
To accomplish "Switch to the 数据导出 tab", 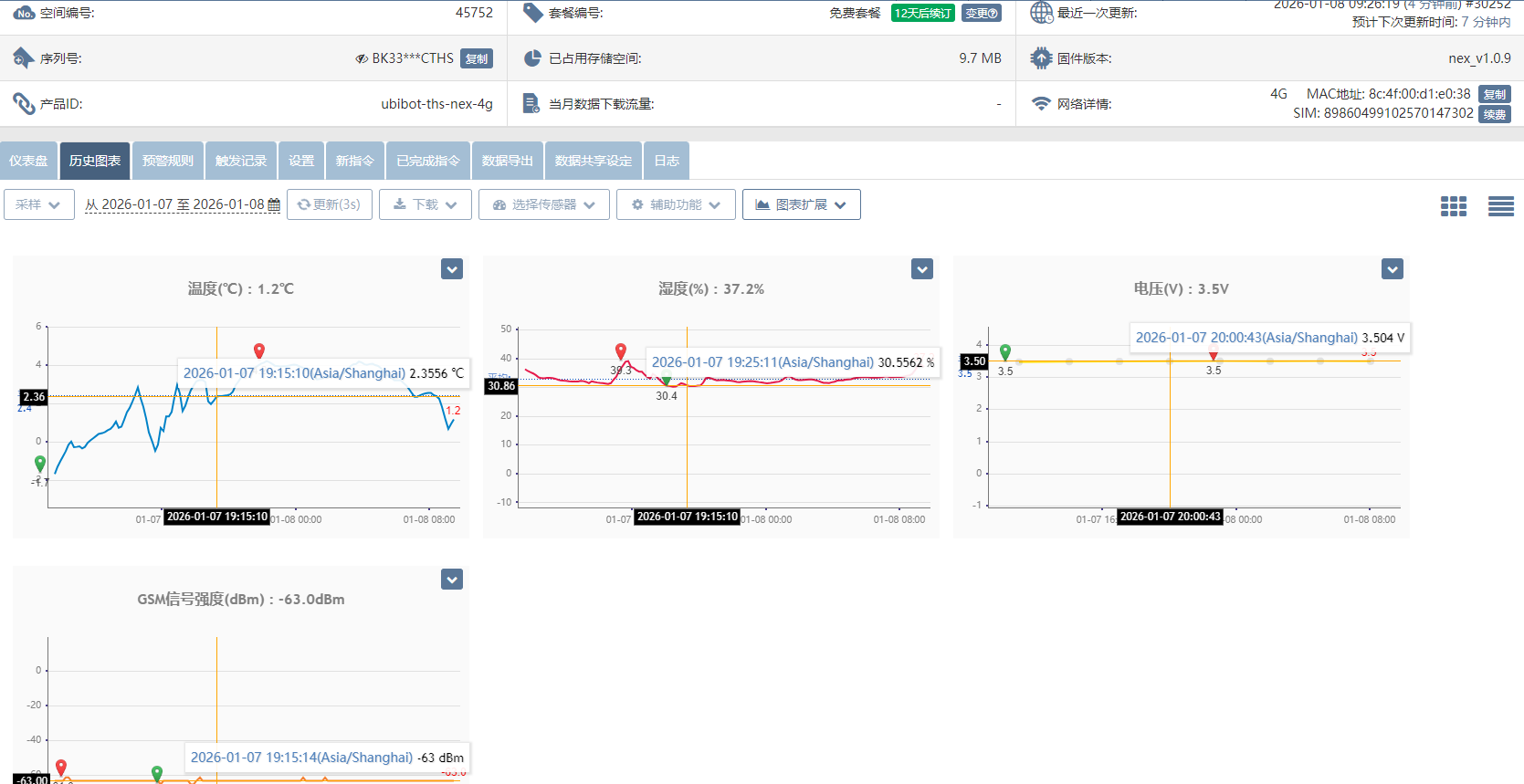I will click(507, 161).
